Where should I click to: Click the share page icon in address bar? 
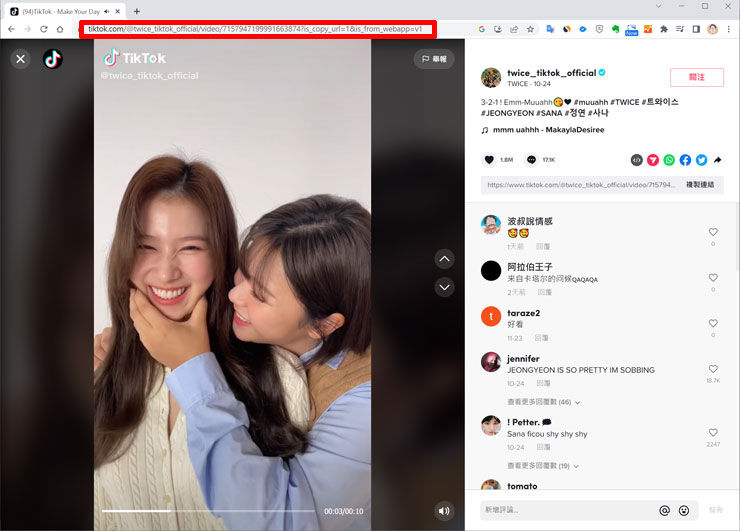tap(514, 29)
